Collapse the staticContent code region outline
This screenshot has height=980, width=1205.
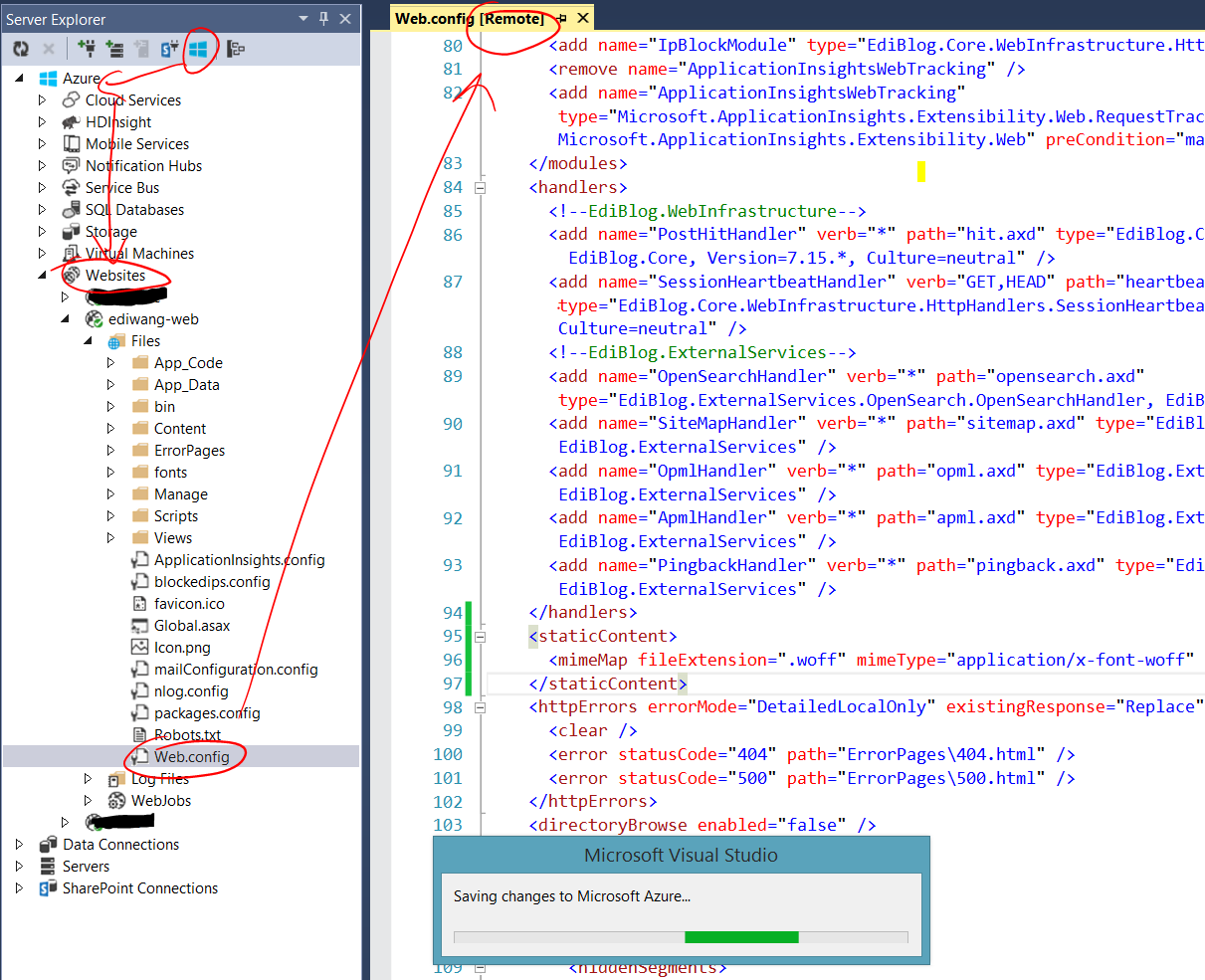click(481, 636)
